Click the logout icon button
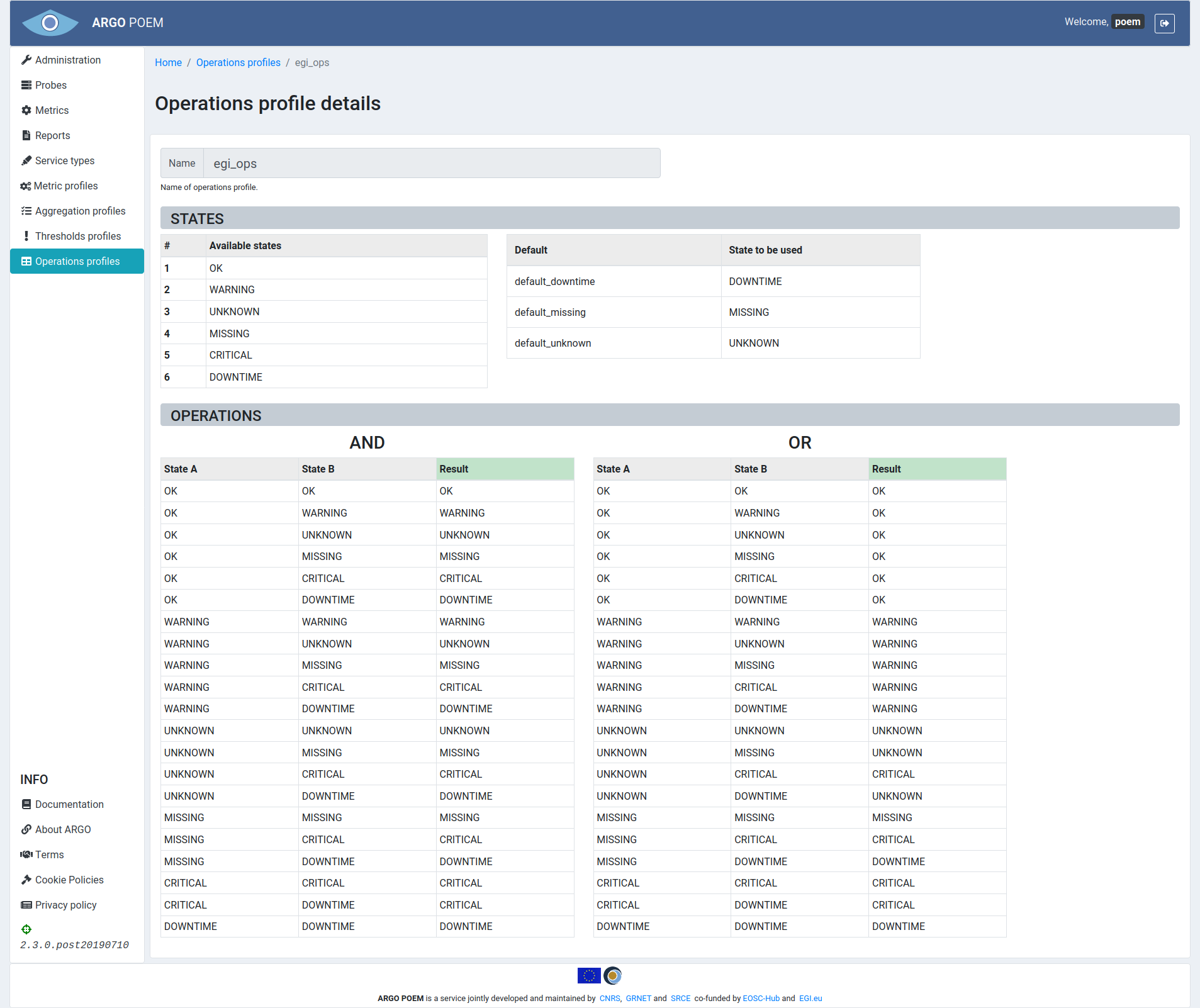1200x1008 pixels. (x=1164, y=23)
